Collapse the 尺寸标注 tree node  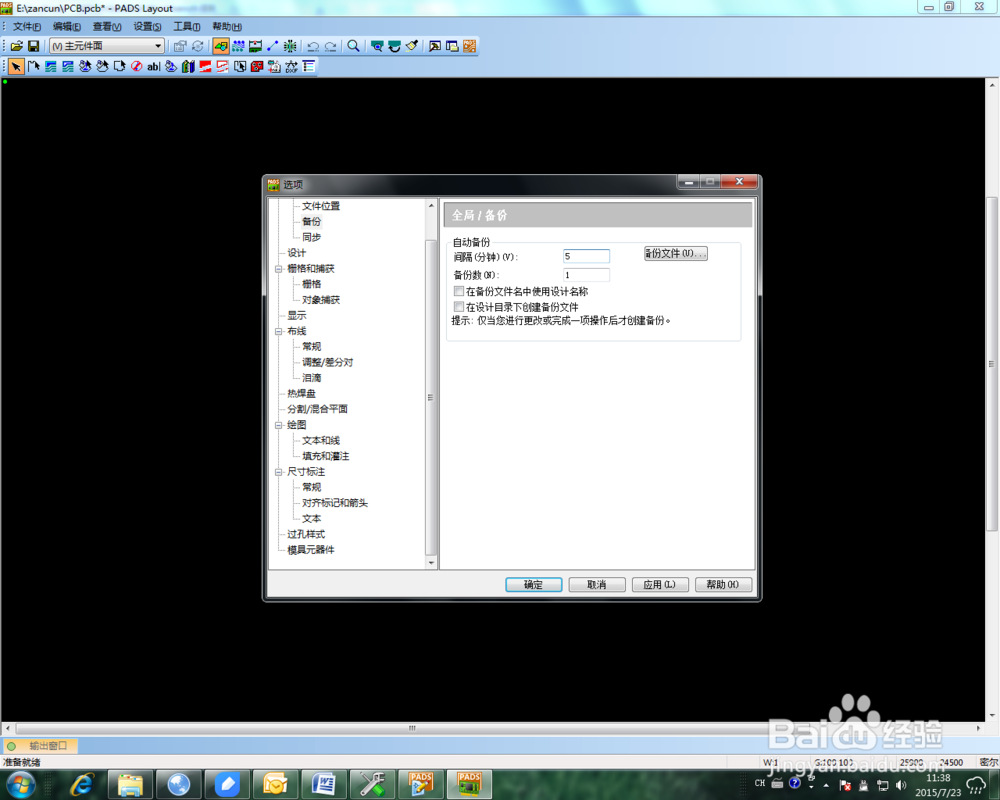click(x=279, y=472)
